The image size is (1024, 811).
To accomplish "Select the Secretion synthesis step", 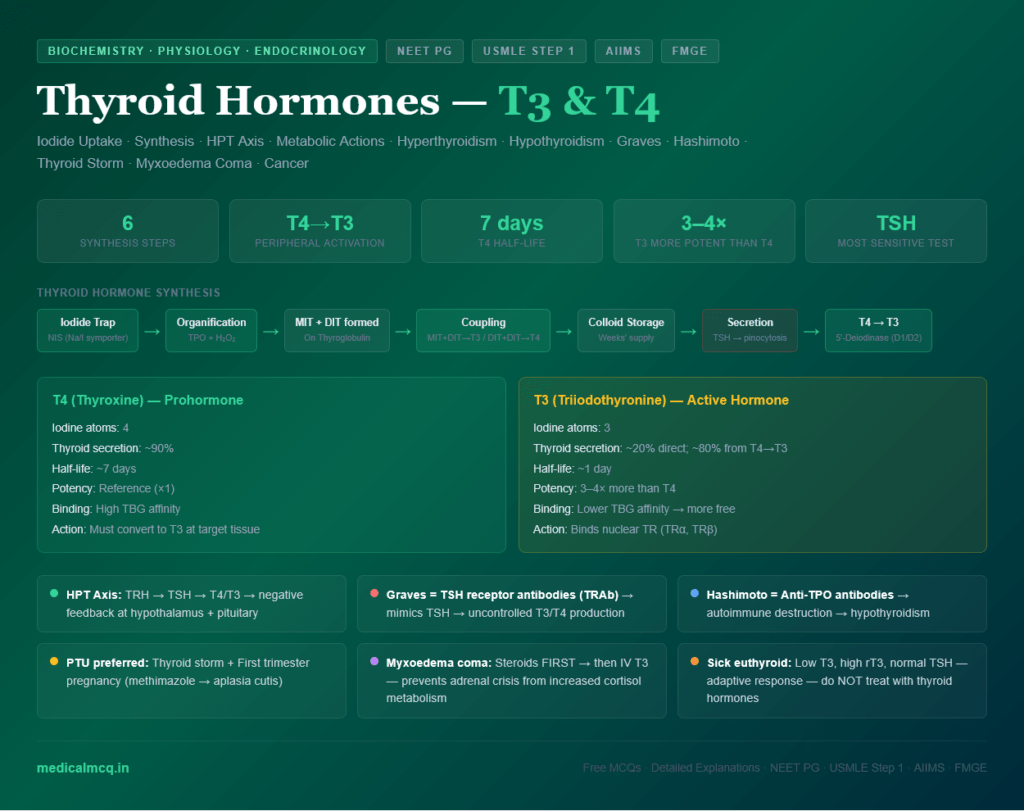I will (752, 330).
